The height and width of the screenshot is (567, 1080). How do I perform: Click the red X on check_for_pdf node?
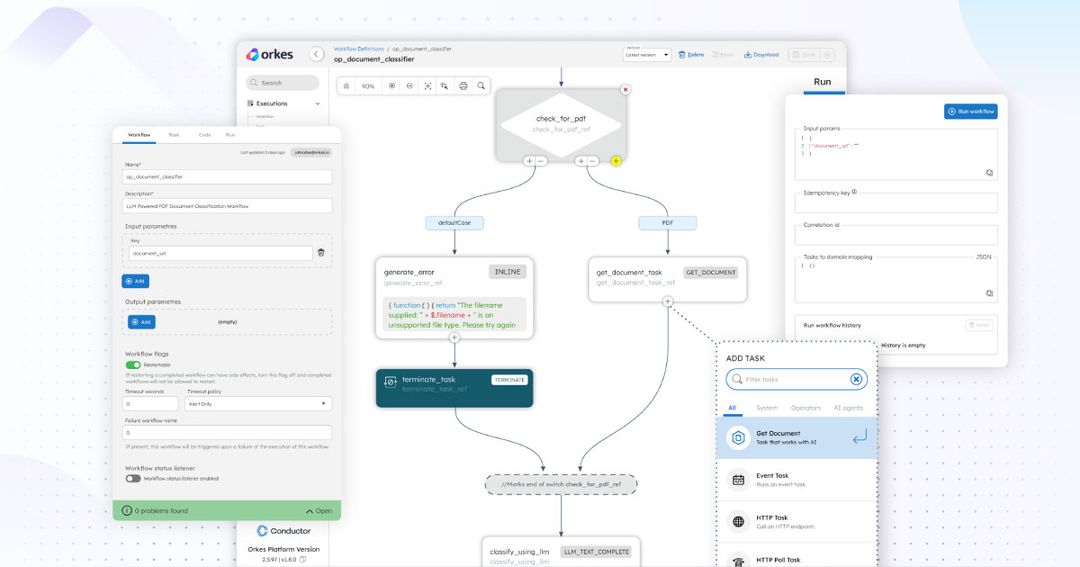[x=625, y=90]
